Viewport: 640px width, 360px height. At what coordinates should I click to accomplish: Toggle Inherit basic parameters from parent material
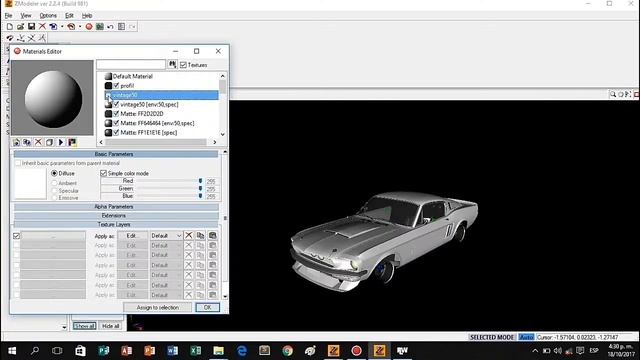(18, 163)
